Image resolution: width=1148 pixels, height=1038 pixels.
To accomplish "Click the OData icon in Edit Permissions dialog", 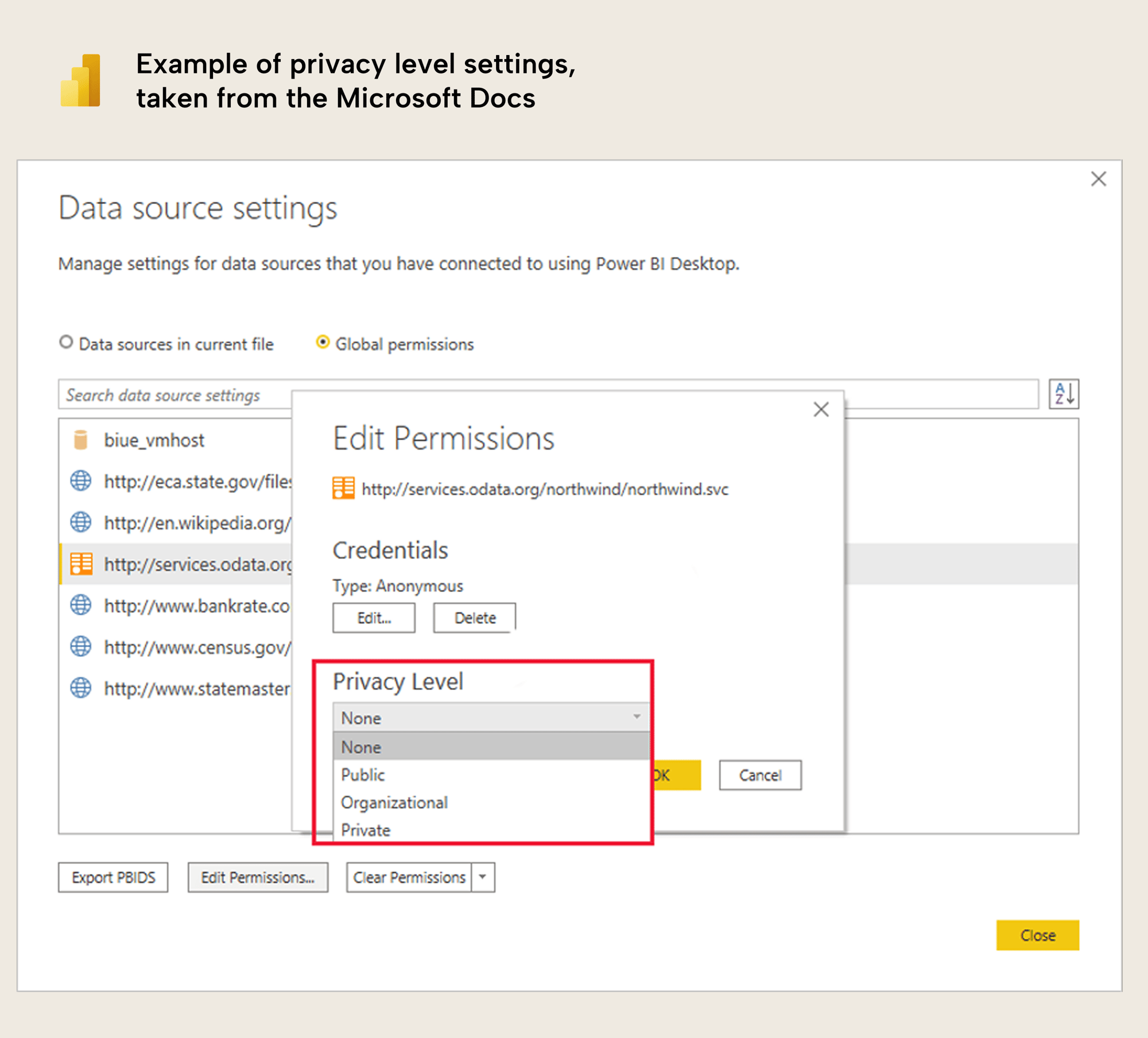I will point(343,489).
